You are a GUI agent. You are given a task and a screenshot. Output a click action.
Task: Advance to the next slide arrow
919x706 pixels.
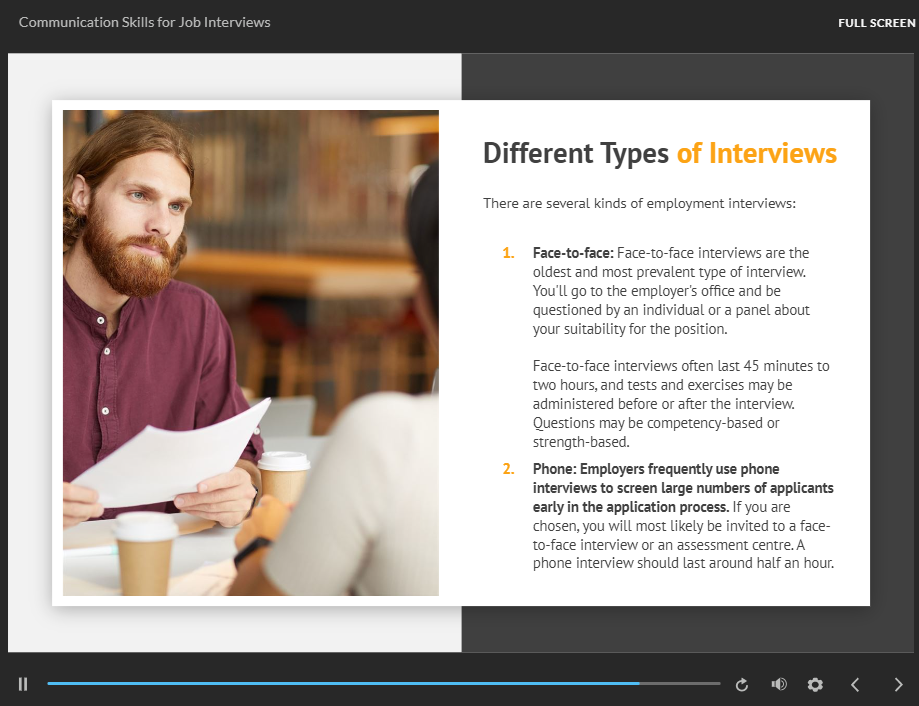coord(898,685)
